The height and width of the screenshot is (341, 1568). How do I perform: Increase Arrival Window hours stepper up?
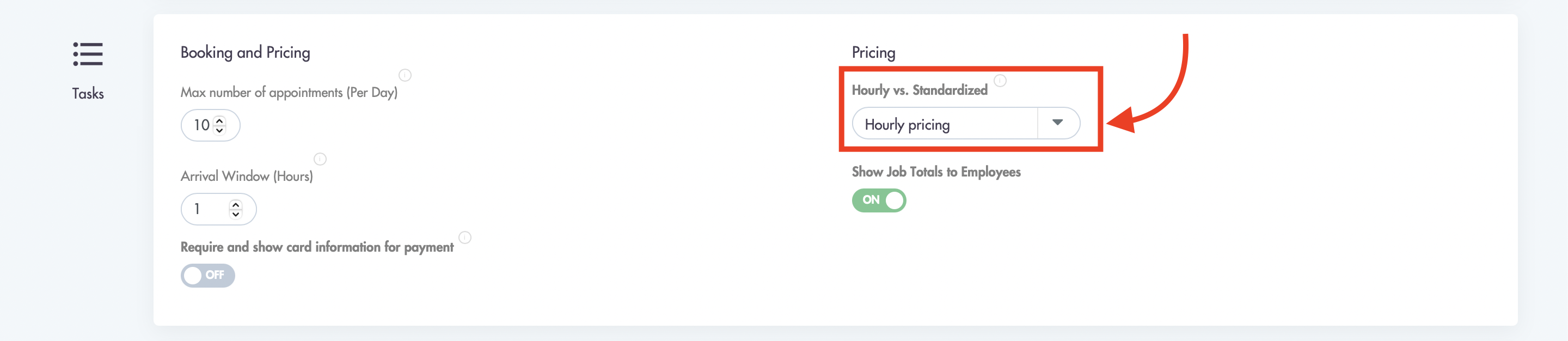point(236,204)
